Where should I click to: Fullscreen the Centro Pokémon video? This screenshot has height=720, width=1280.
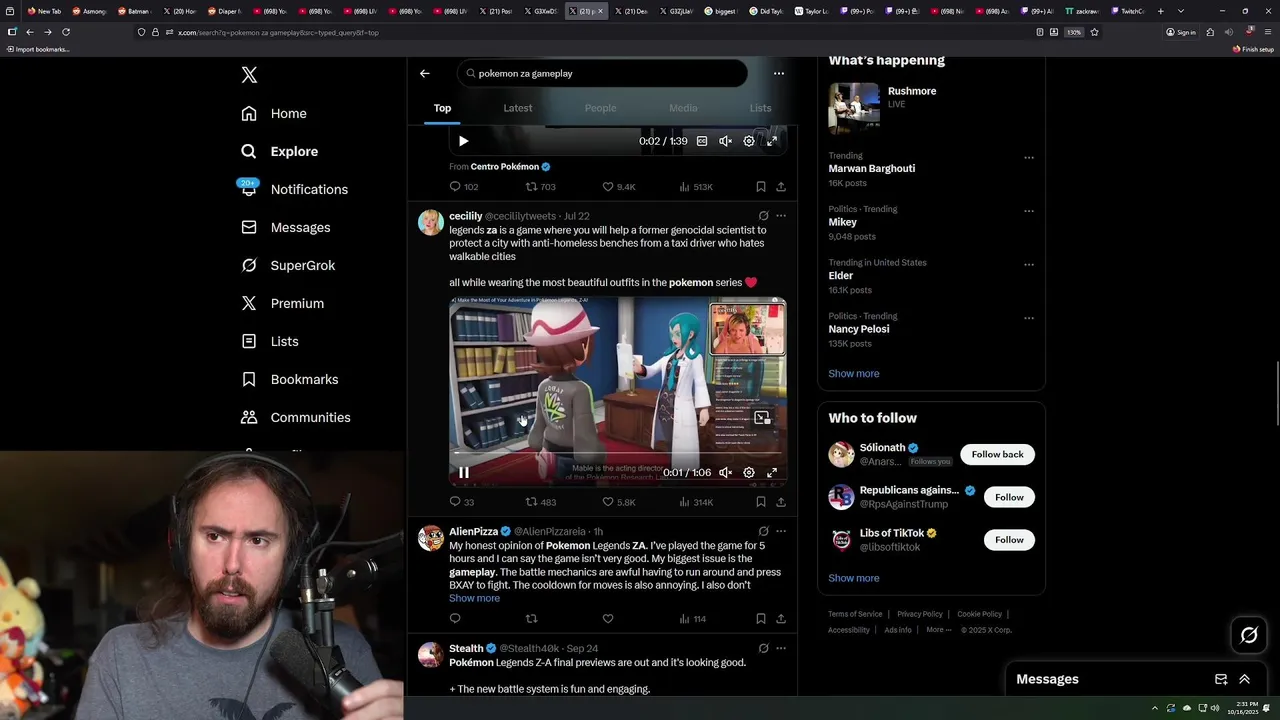pyautogui.click(x=772, y=141)
